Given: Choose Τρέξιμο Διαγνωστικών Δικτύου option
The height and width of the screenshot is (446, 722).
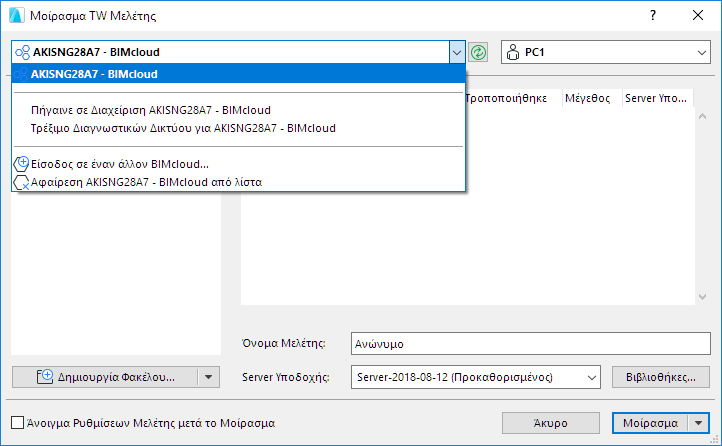Looking at the screenshot, I should tap(239, 128).
